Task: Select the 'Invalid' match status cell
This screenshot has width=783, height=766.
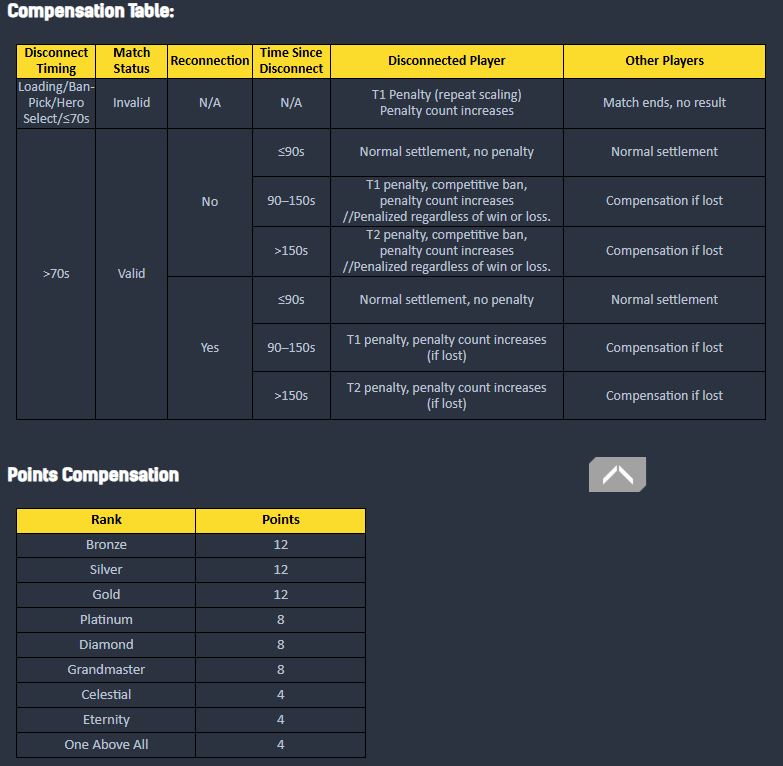Action: [x=131, y=103]
